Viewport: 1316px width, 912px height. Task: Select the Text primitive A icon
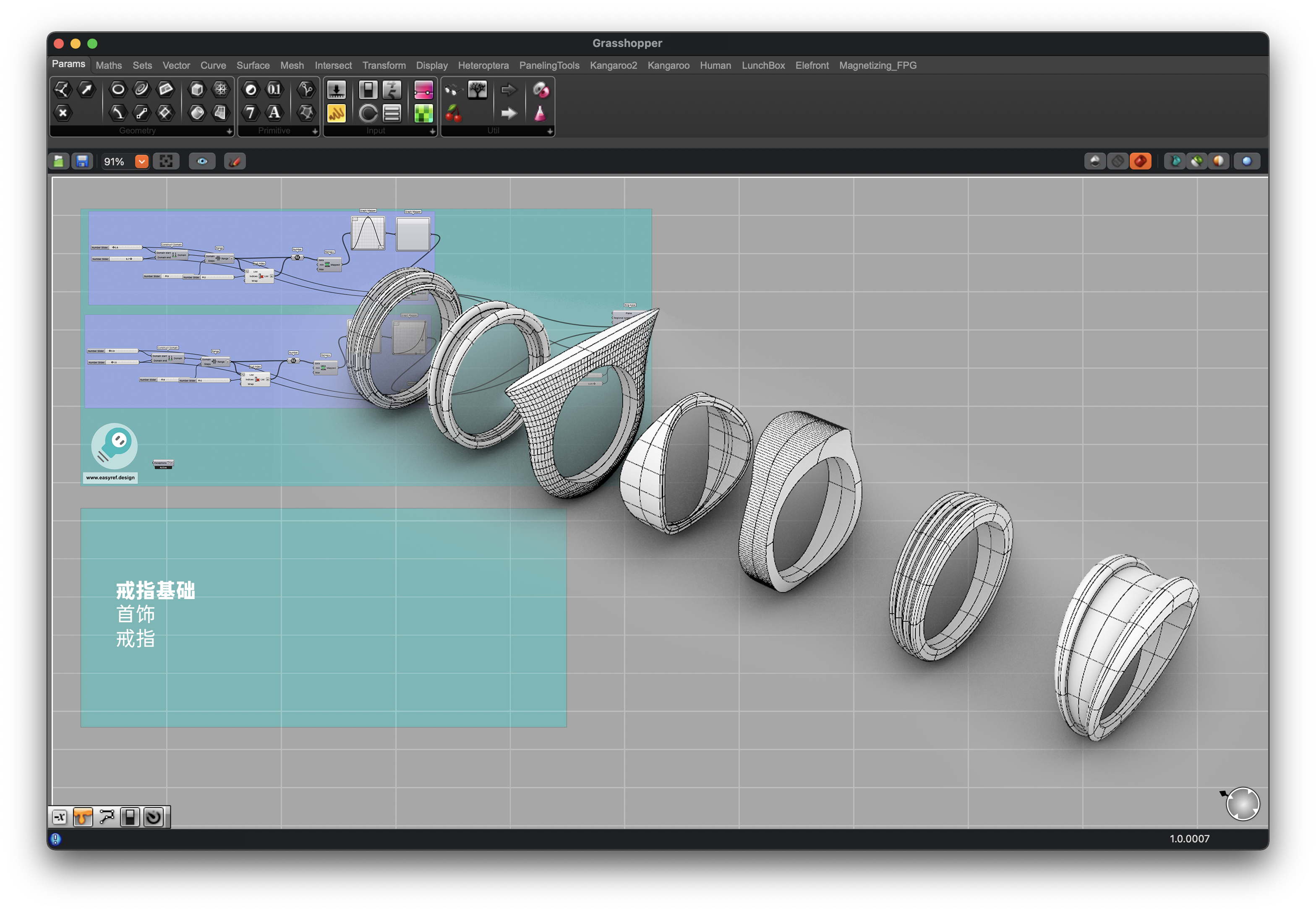274,113
